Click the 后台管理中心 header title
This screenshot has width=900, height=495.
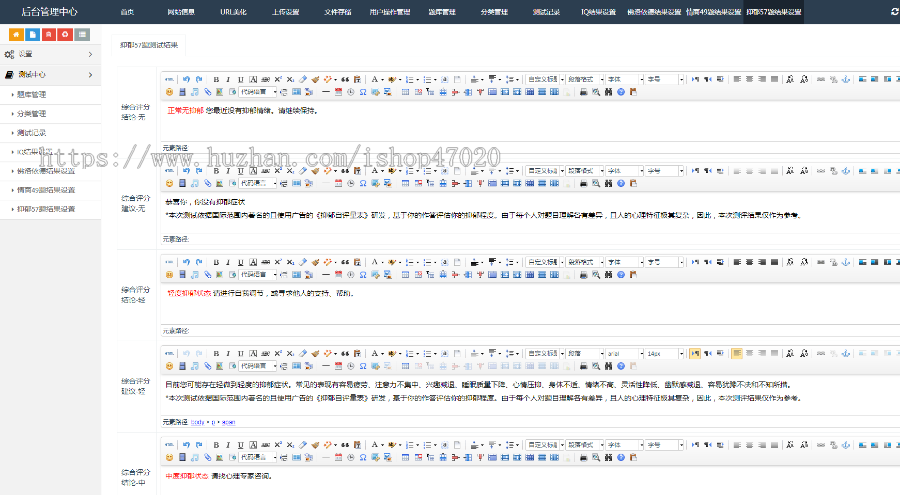[x=49, y=11]
